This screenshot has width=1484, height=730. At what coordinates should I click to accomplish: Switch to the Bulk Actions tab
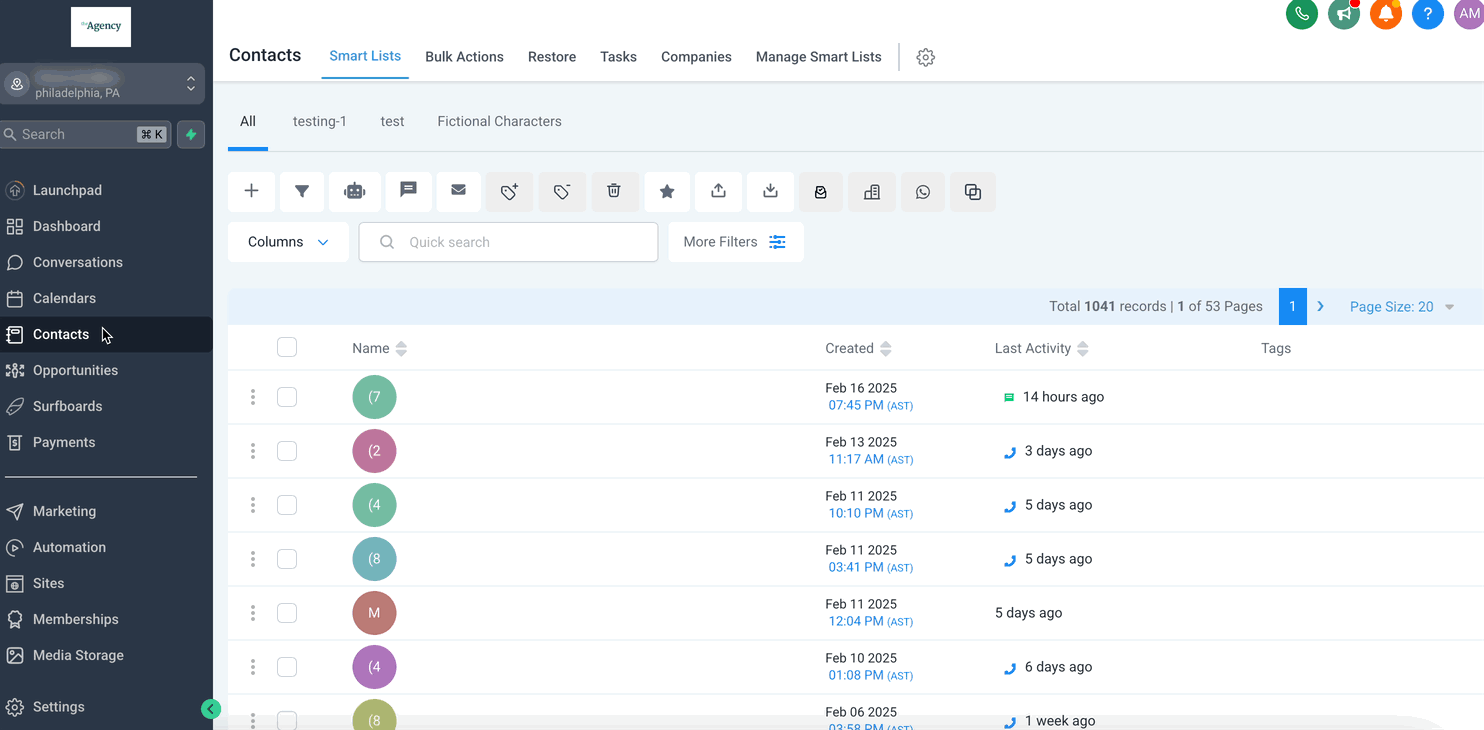[464, 57]
